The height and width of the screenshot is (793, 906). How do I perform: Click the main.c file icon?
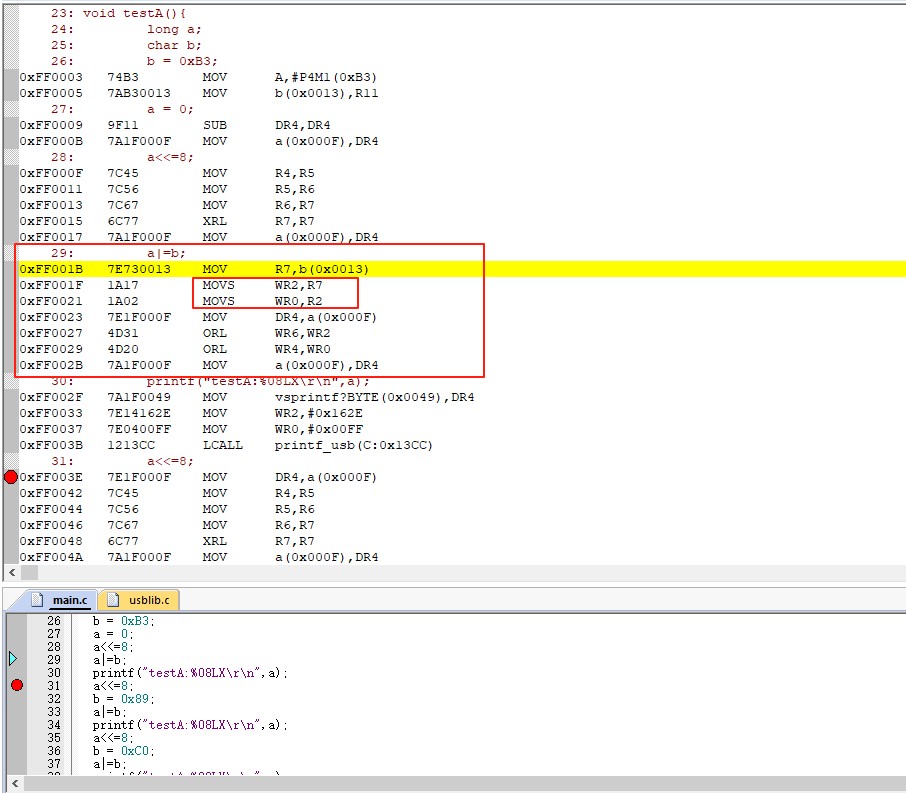[x=37, y=599]
